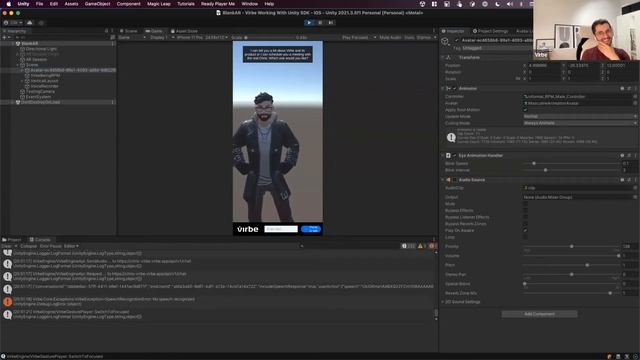Image resolution: width=640 pixels, height=360 pixels.
Task: Open the Animator component kebab menu
Action: (636, 88)
